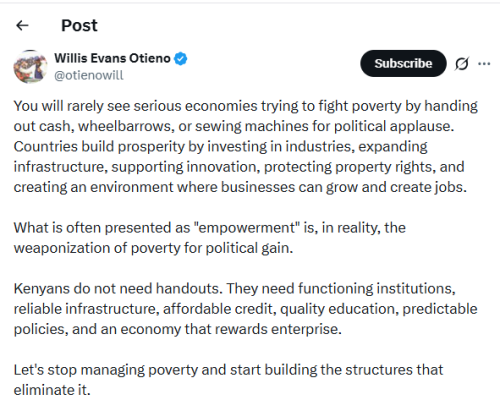The width and height of the screenshot is (500, 400).
Task: Open the three-dot more options menu
Action: pyautogui.click(x=484, y=63)
